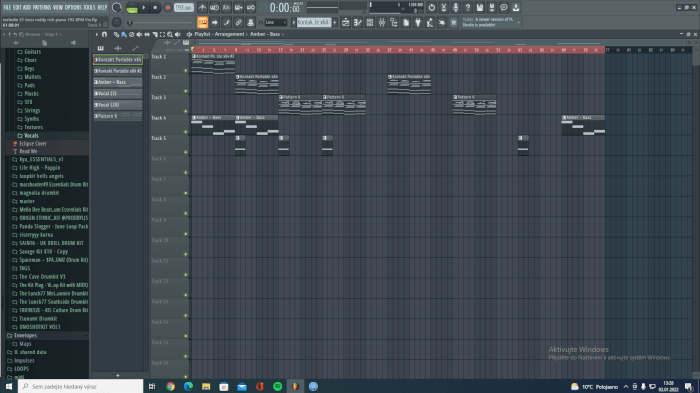Screen dimensions: 700x393
Task: Toggle the metronome icon
Action: [202, 8]
